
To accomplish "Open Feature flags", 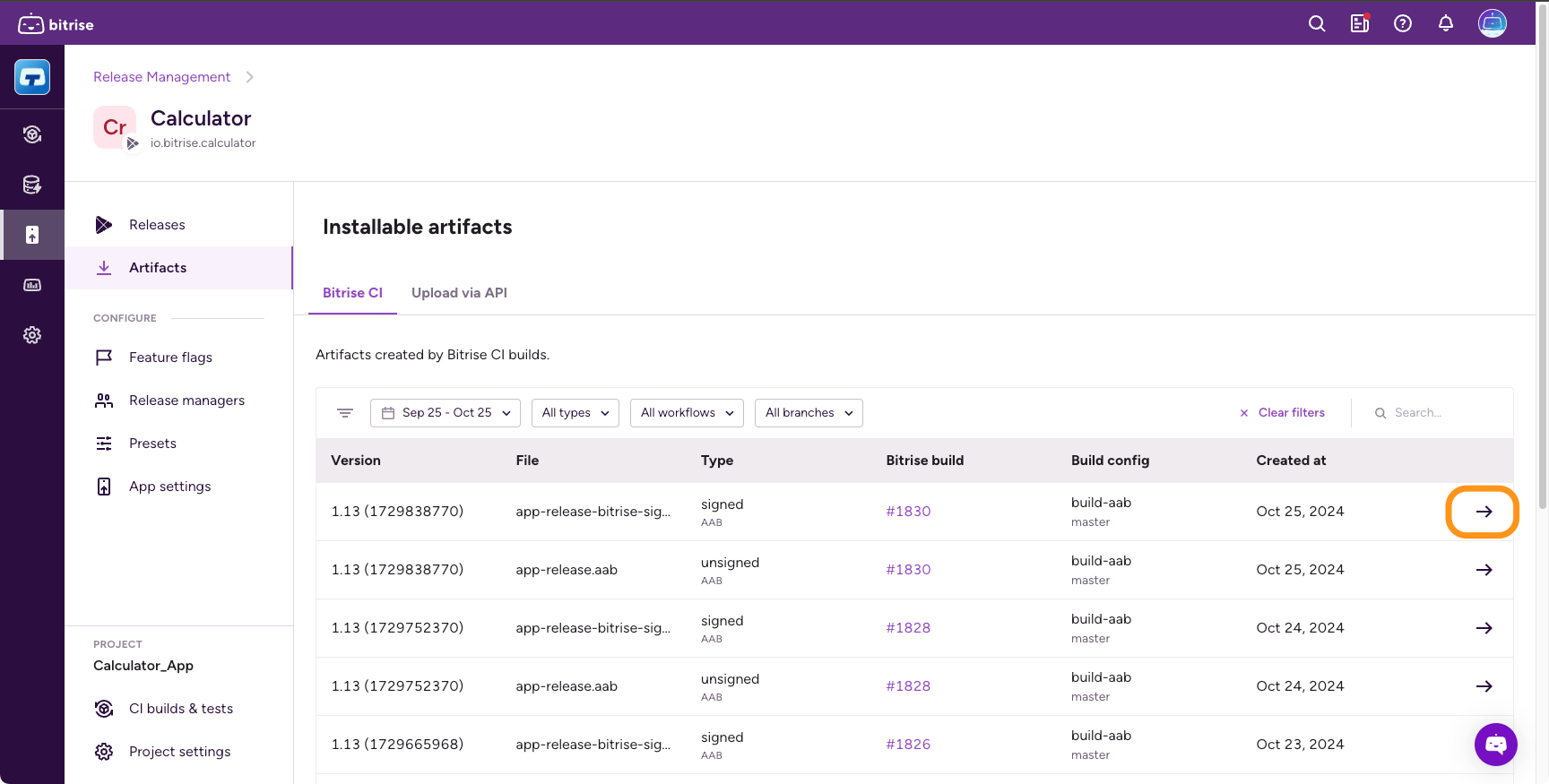I will (179, 358).
